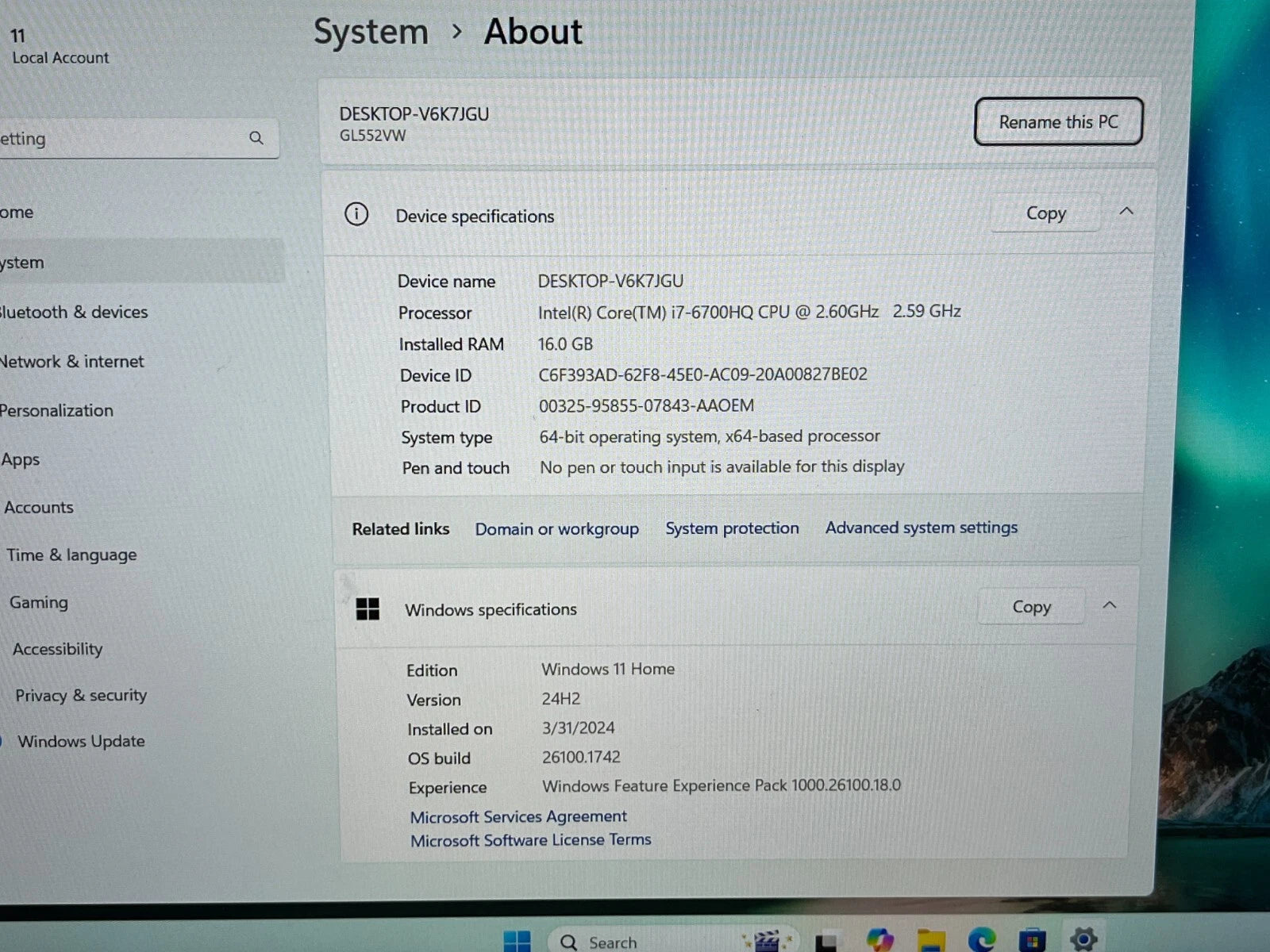The width and height of the screenshot is (1270, 952).
Task: Collapse the Device specifications section
Action: 1126,212
